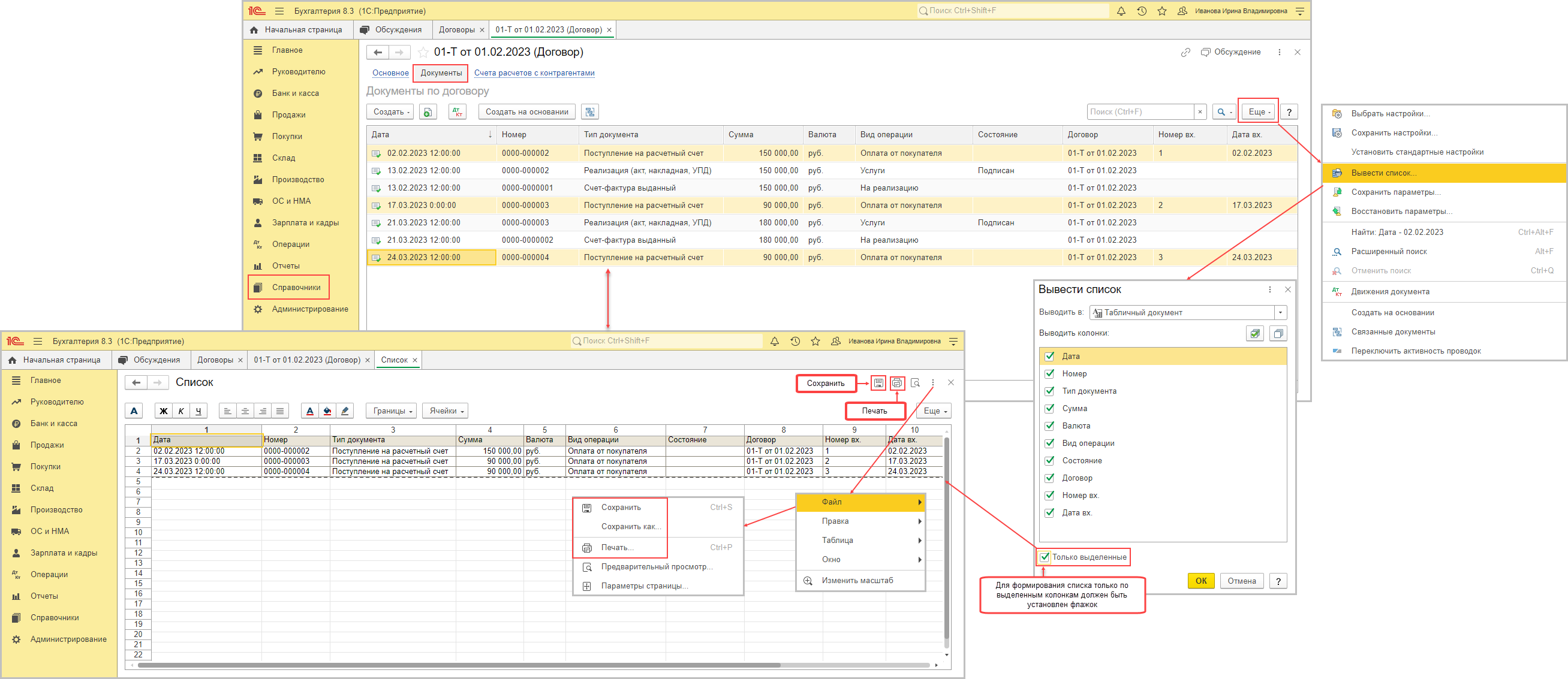Justify text in Список toolbar

[x=280, y=411]
